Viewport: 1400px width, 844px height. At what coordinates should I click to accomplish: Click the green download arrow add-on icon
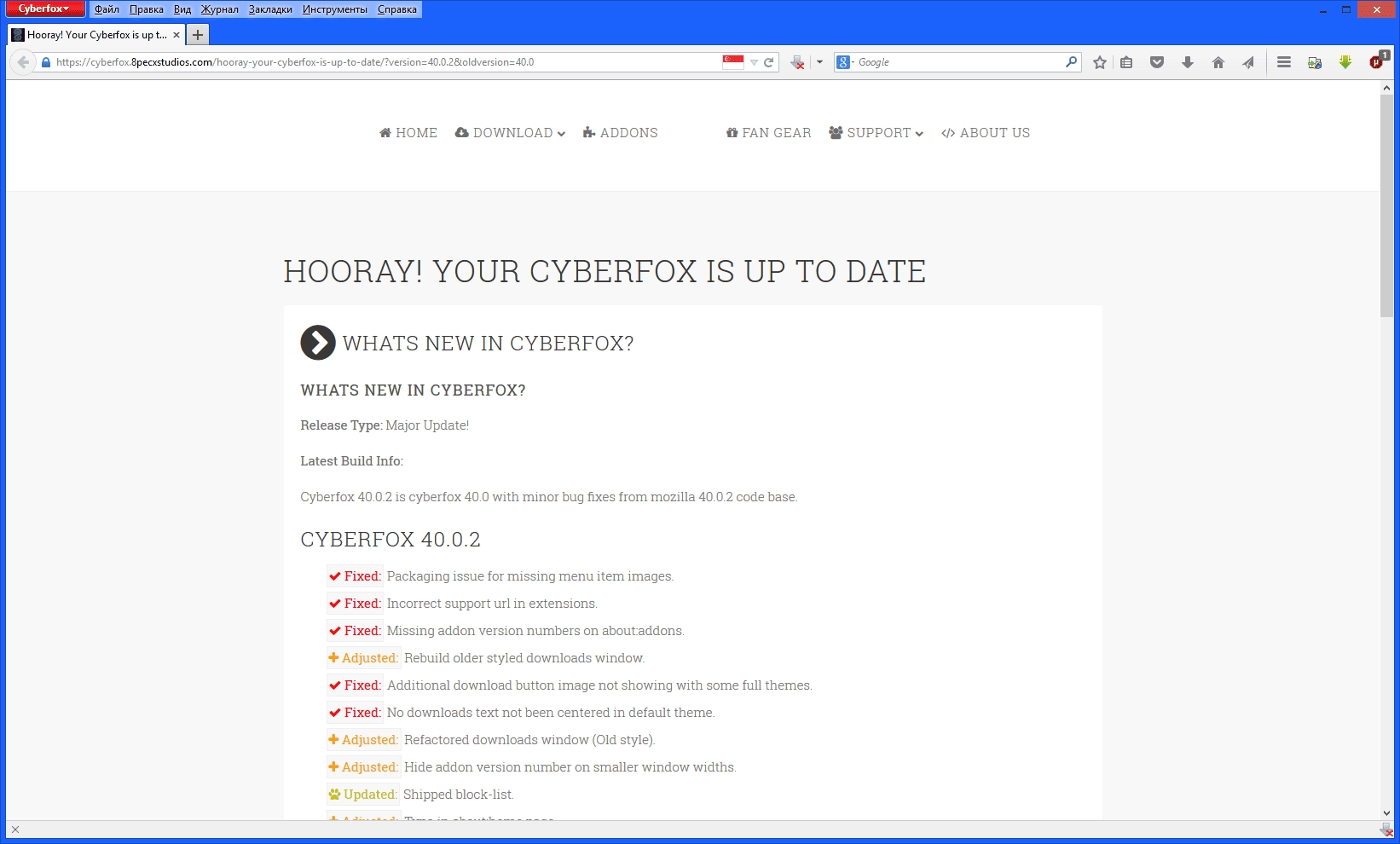[x=1345, y=62]
